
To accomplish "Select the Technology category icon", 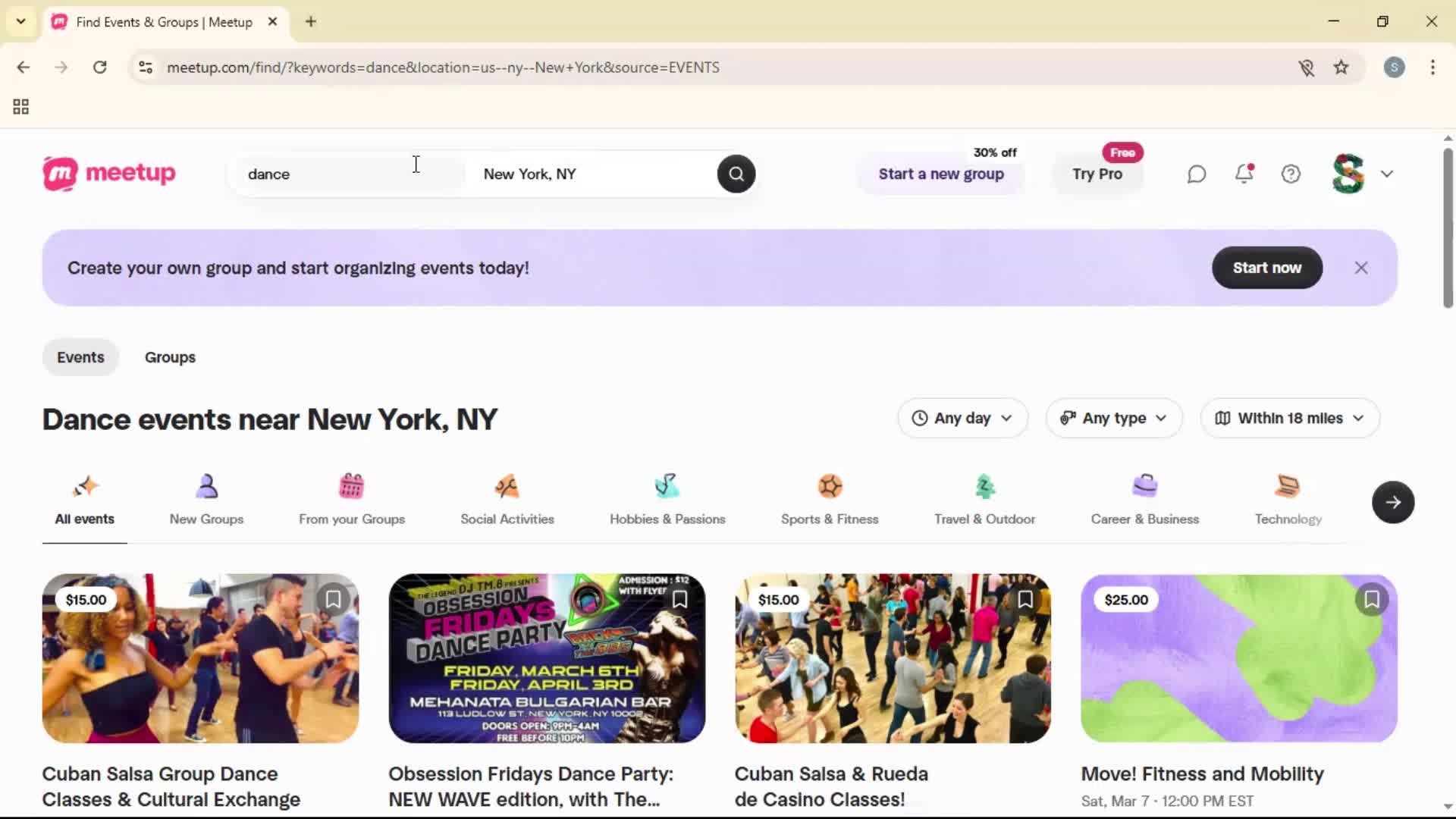I will tap(1287, 486).
